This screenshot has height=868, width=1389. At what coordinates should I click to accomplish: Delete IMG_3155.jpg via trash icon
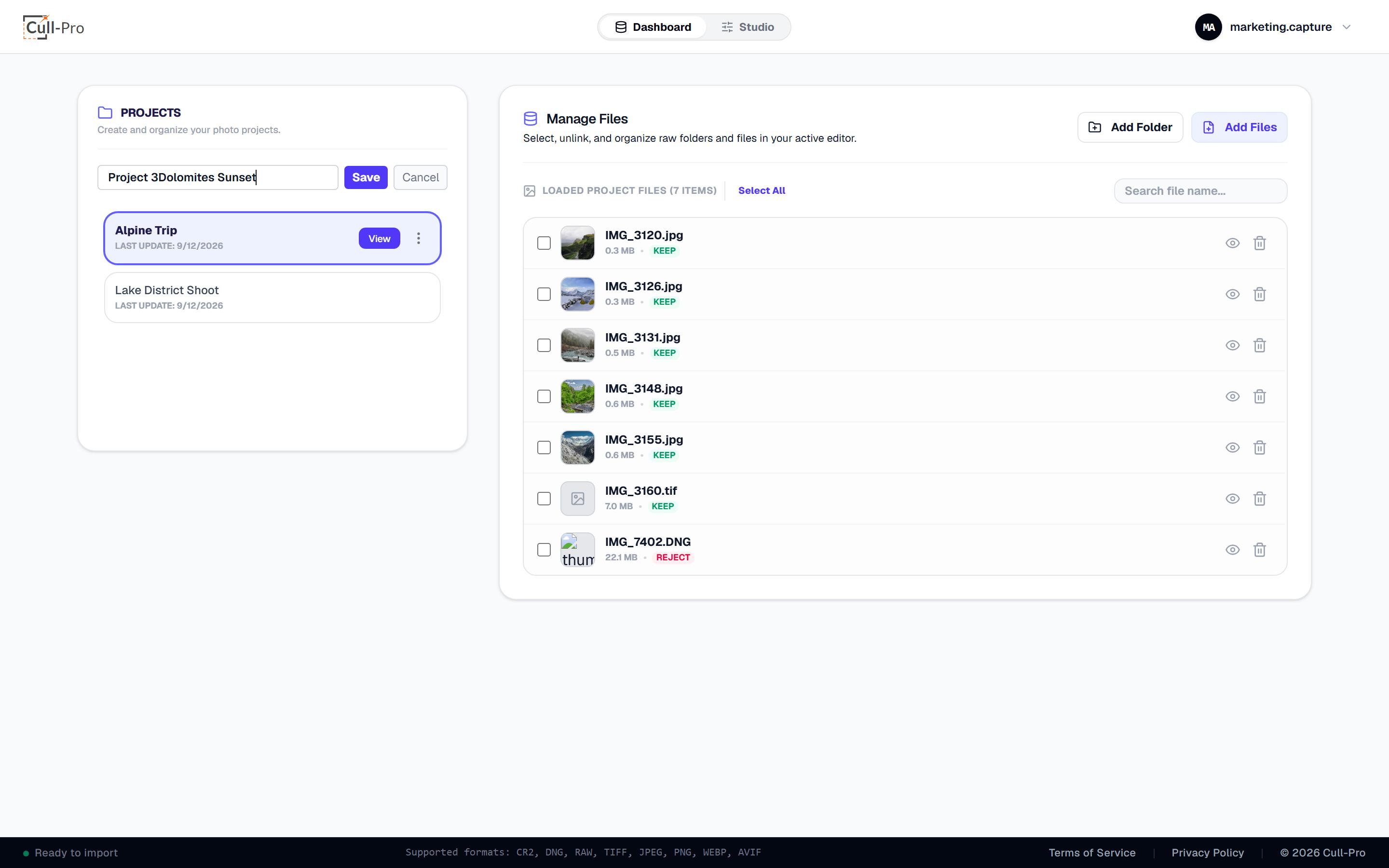coord(1259,447)
